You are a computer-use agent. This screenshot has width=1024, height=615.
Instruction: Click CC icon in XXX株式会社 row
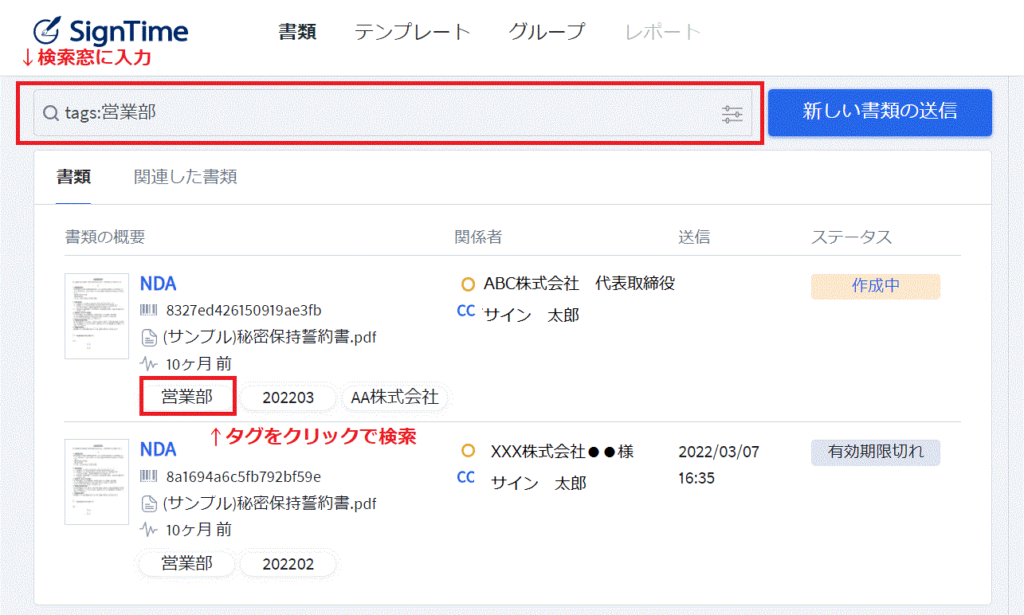click(x=466, y=477)
